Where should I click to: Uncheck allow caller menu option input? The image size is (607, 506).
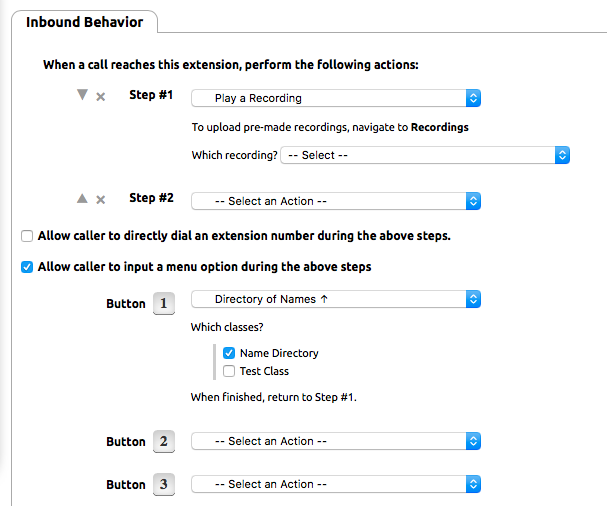point(27,267)
